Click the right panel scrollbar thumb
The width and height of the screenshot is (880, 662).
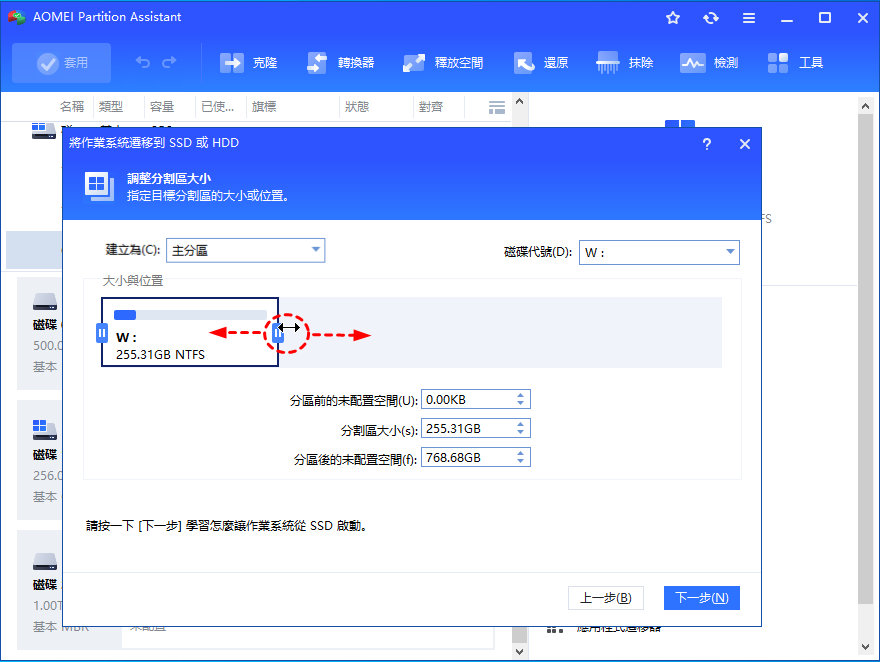[x=865, y=359]
